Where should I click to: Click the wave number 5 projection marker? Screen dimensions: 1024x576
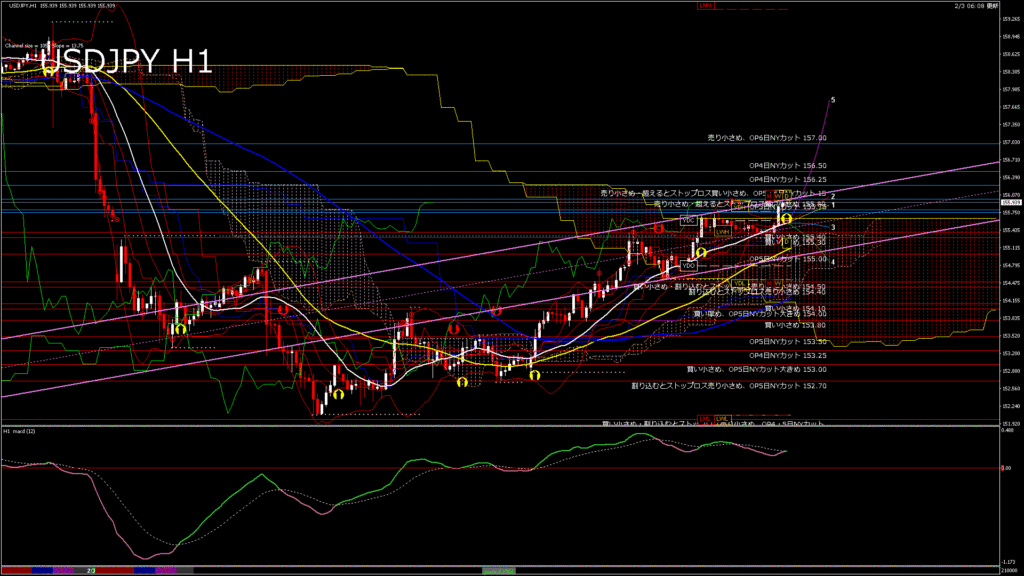pyautogui.click(x=833, y=100)
